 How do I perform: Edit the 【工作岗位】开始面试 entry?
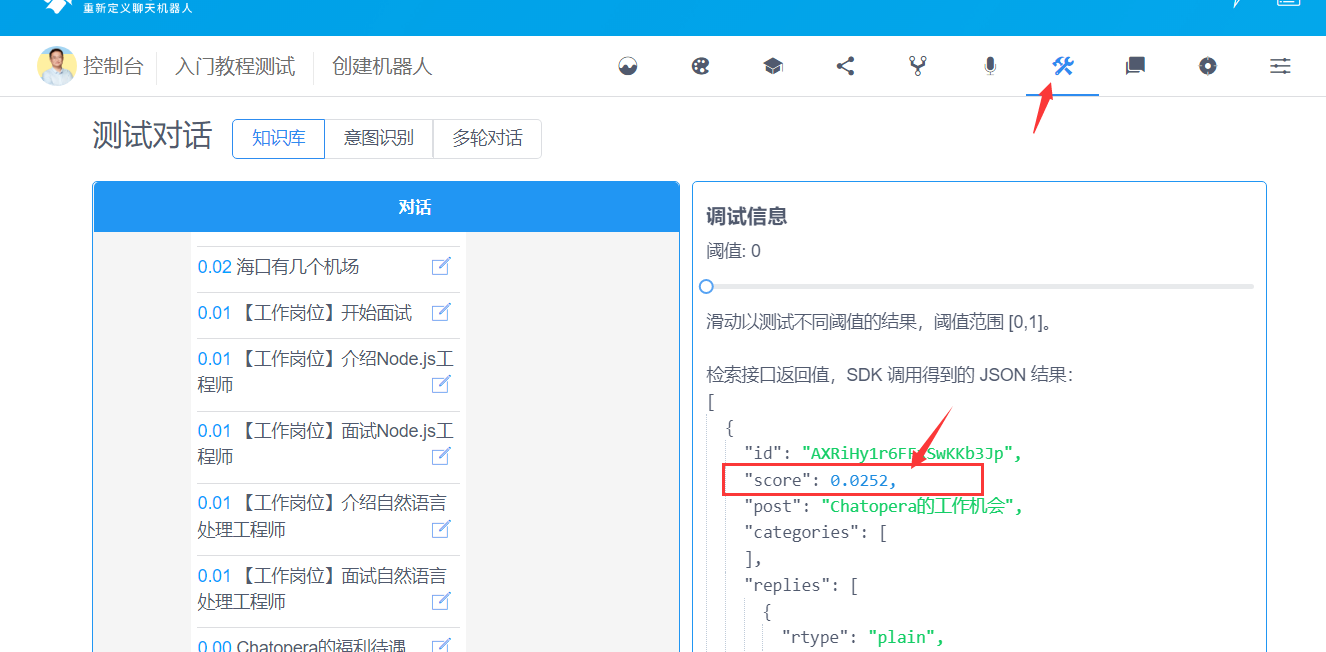[x=441, y=312]
